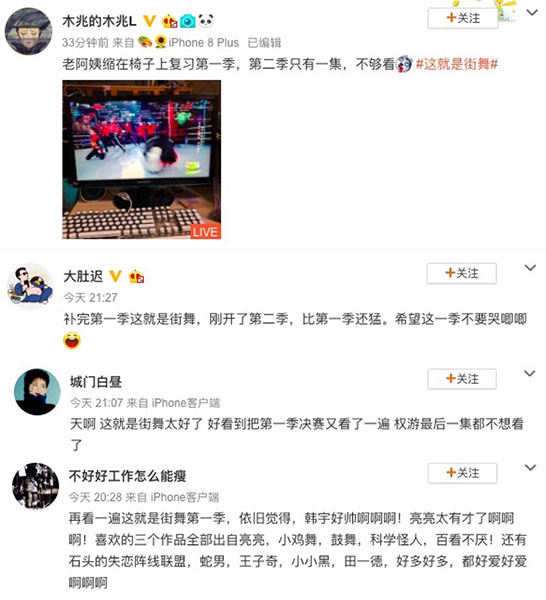The width and height of the screenshot is (546, 600).
Task: Follow 不好好工作怎么能瘦 via the 关注 button
Action: (462, 473)
